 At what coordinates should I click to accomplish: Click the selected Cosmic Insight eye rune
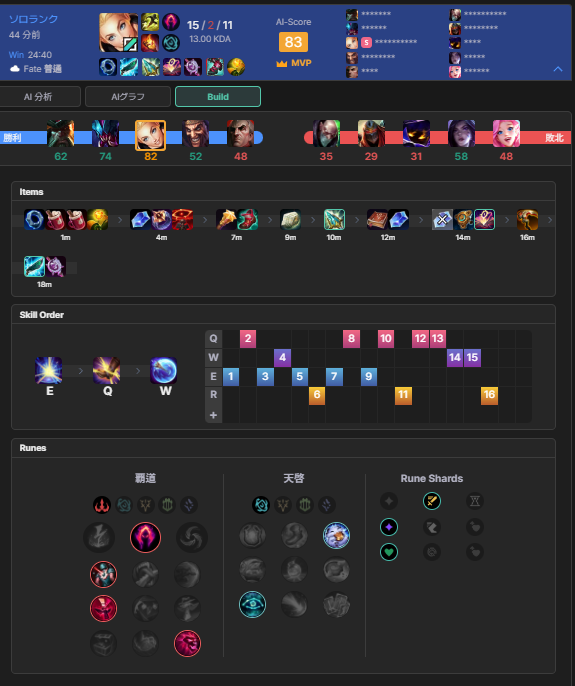coord(252,604)
